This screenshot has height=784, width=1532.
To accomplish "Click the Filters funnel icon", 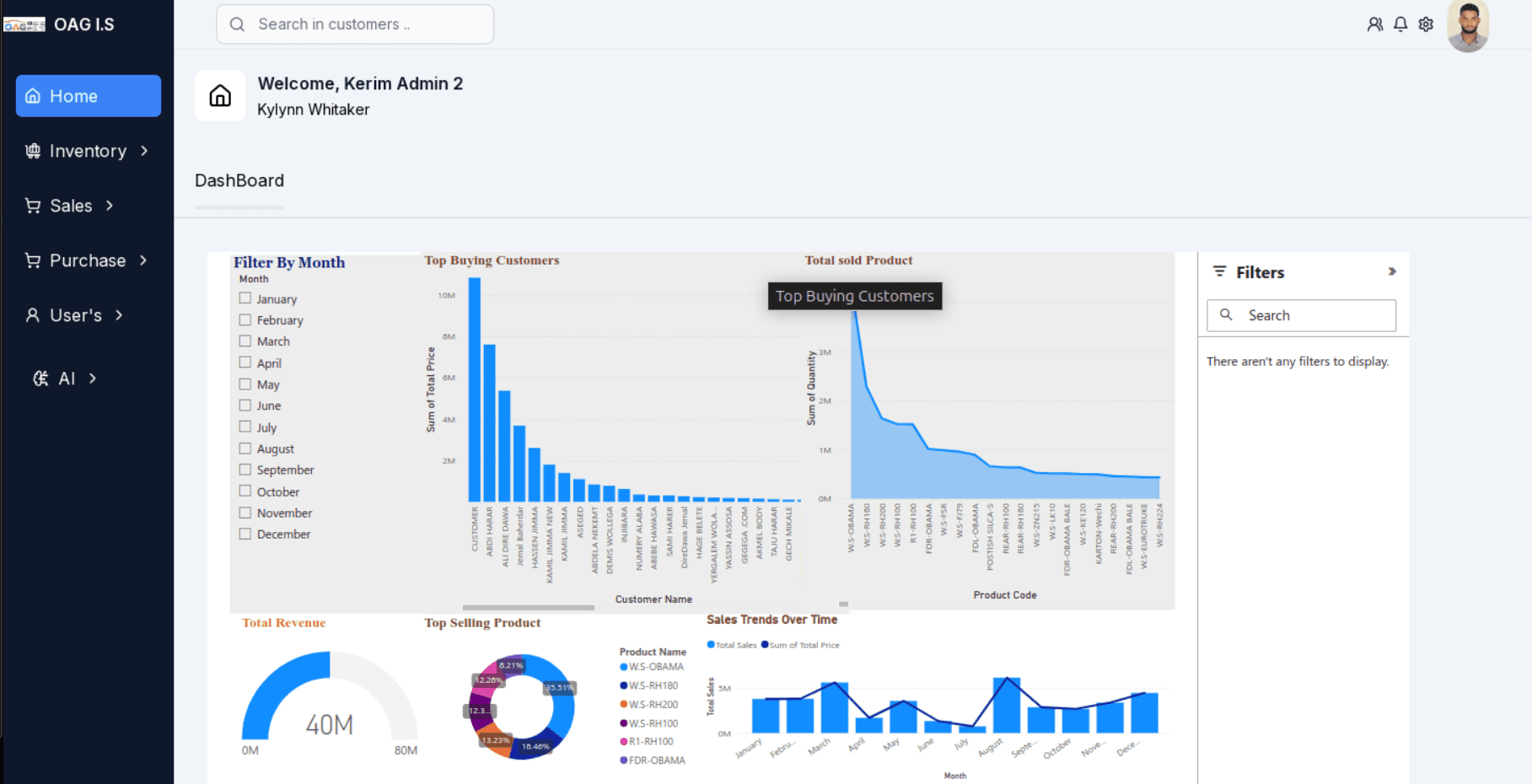I will coord(1219,271).
